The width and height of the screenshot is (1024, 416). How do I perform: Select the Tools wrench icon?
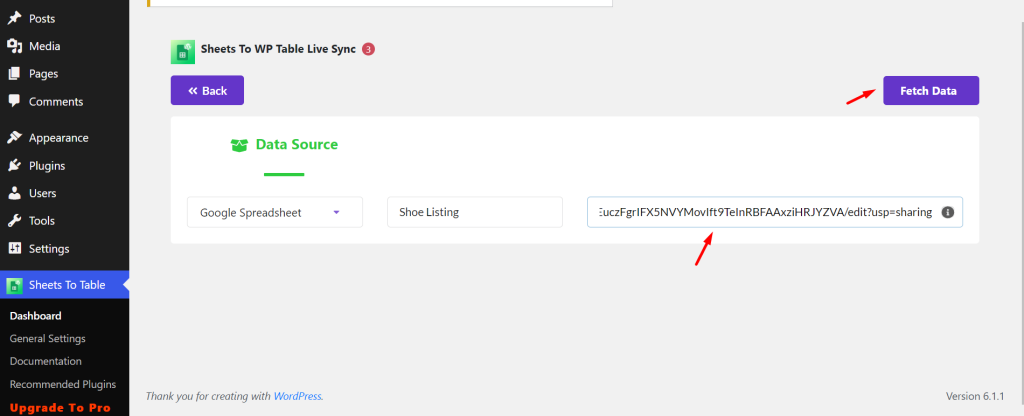tap(14, 221)
